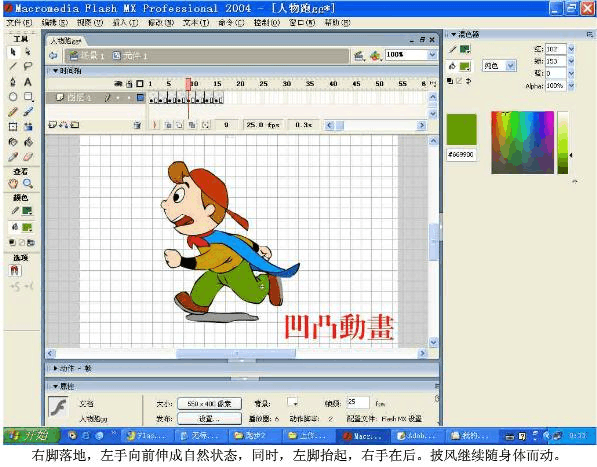Select the Zoom magnifier tool

point(28,183)
